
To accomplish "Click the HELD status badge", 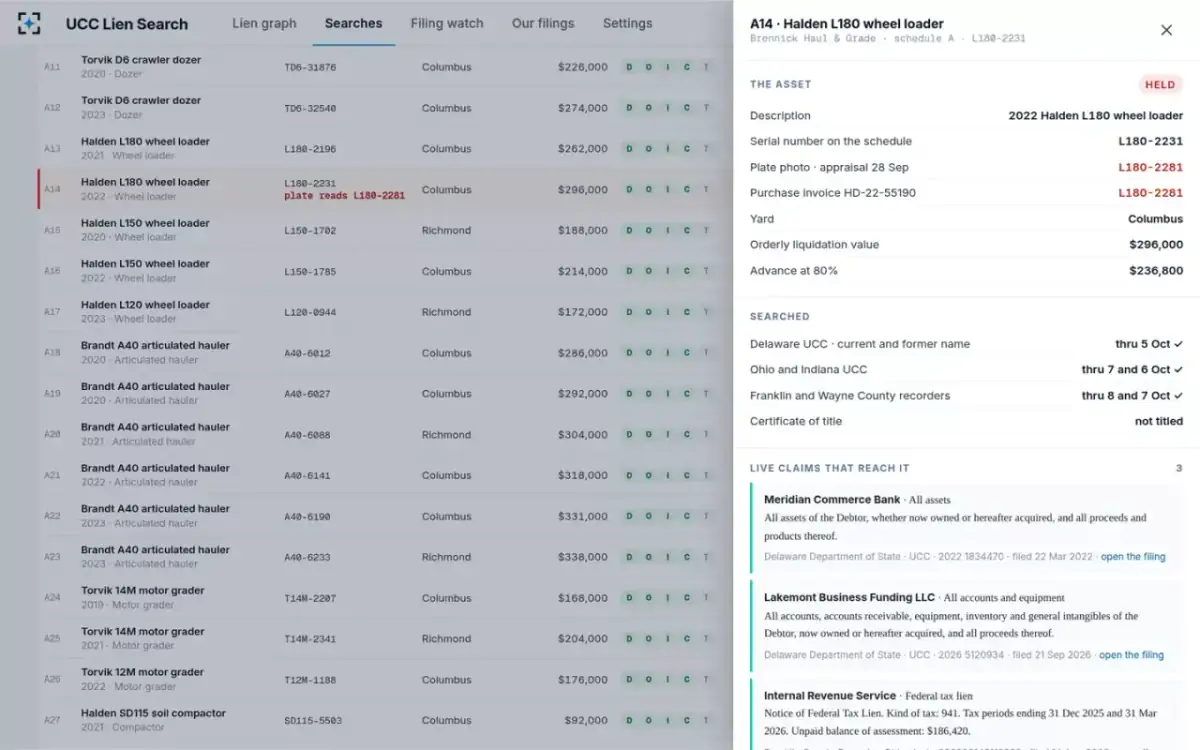I will pyautogui.click(x=1161, y=85).
